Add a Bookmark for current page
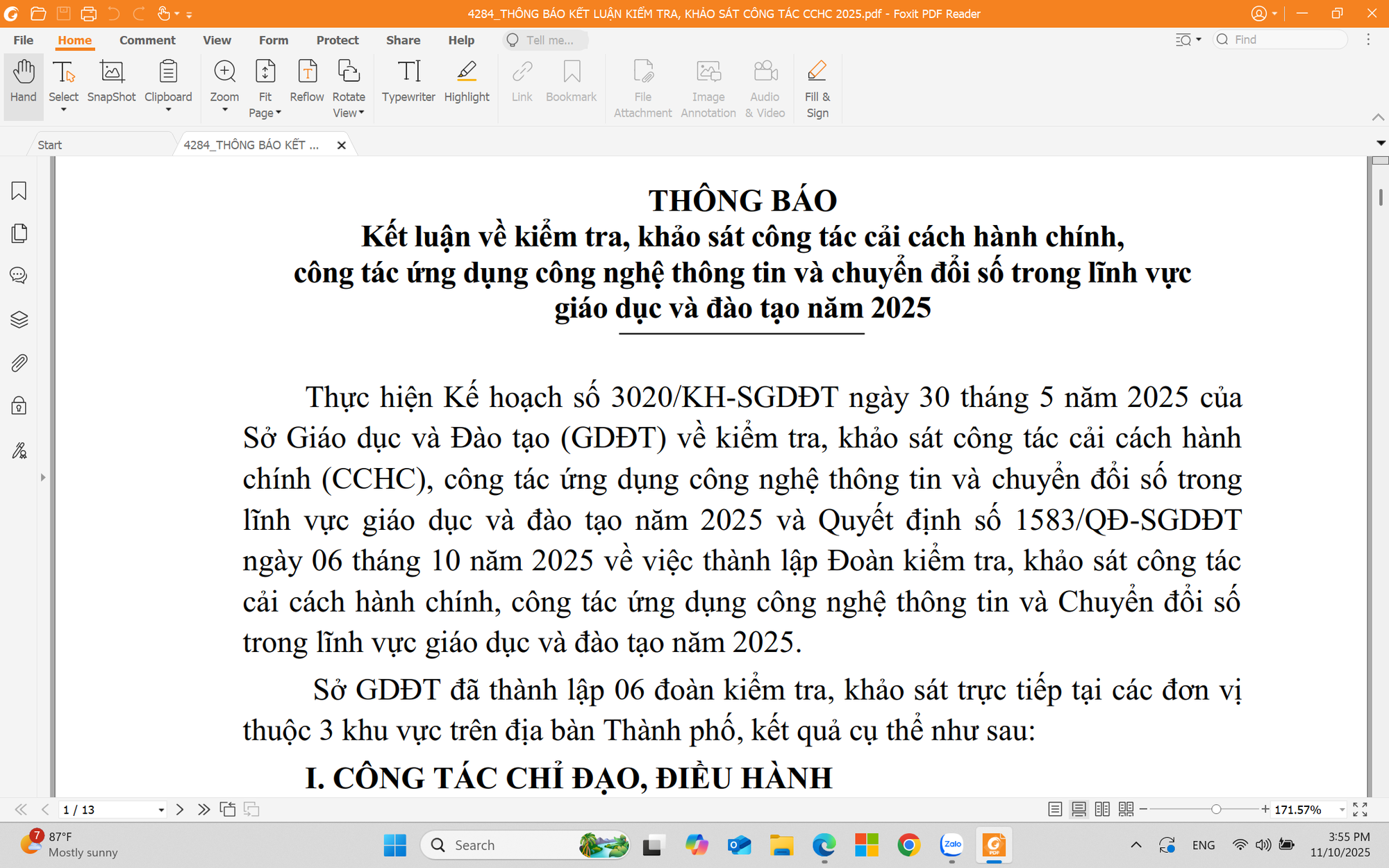This screenshot has width=1389, height=868. (x=571, y=85)
